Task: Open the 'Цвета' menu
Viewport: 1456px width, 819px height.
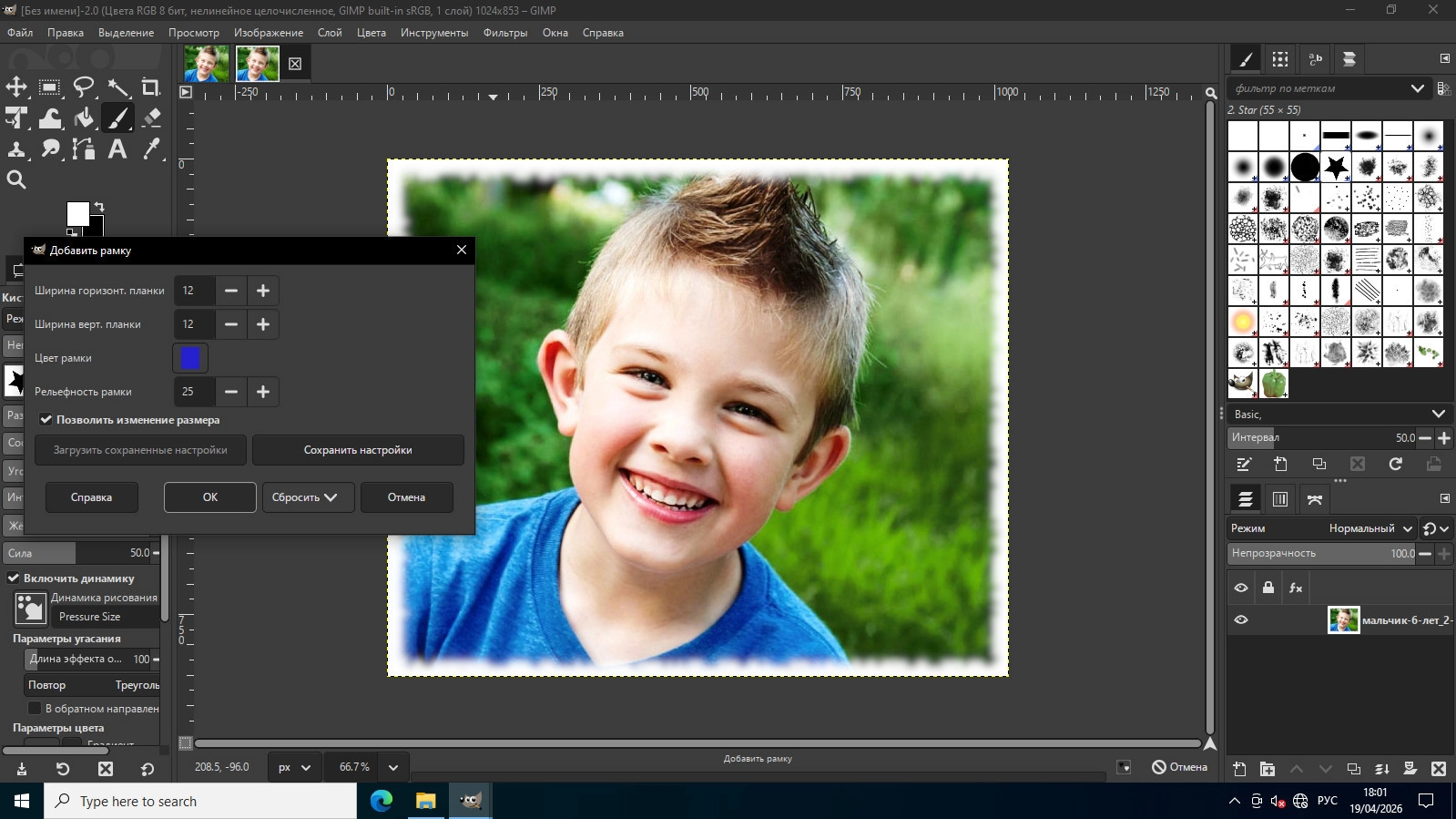Action: (x=371, y=33)
